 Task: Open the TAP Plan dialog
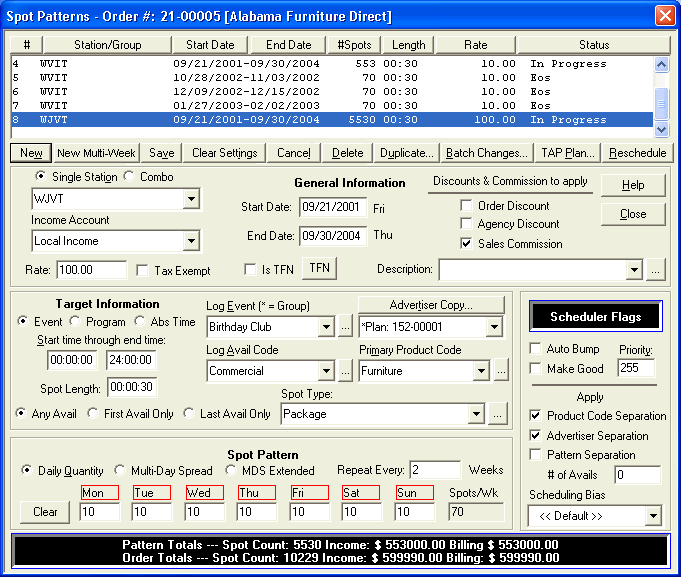click(x=568, y=153)
